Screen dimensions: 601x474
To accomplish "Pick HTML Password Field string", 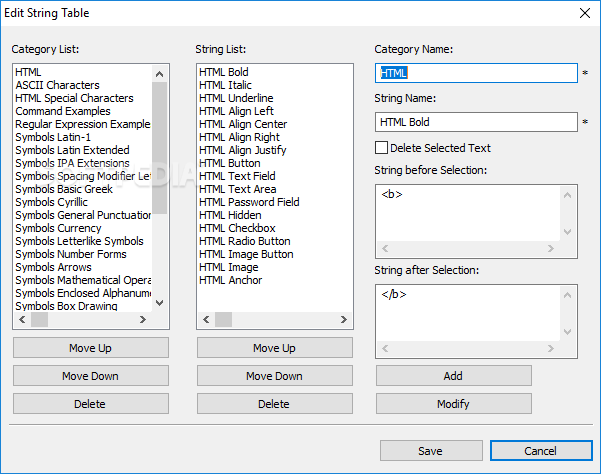I will click(249, 202).
